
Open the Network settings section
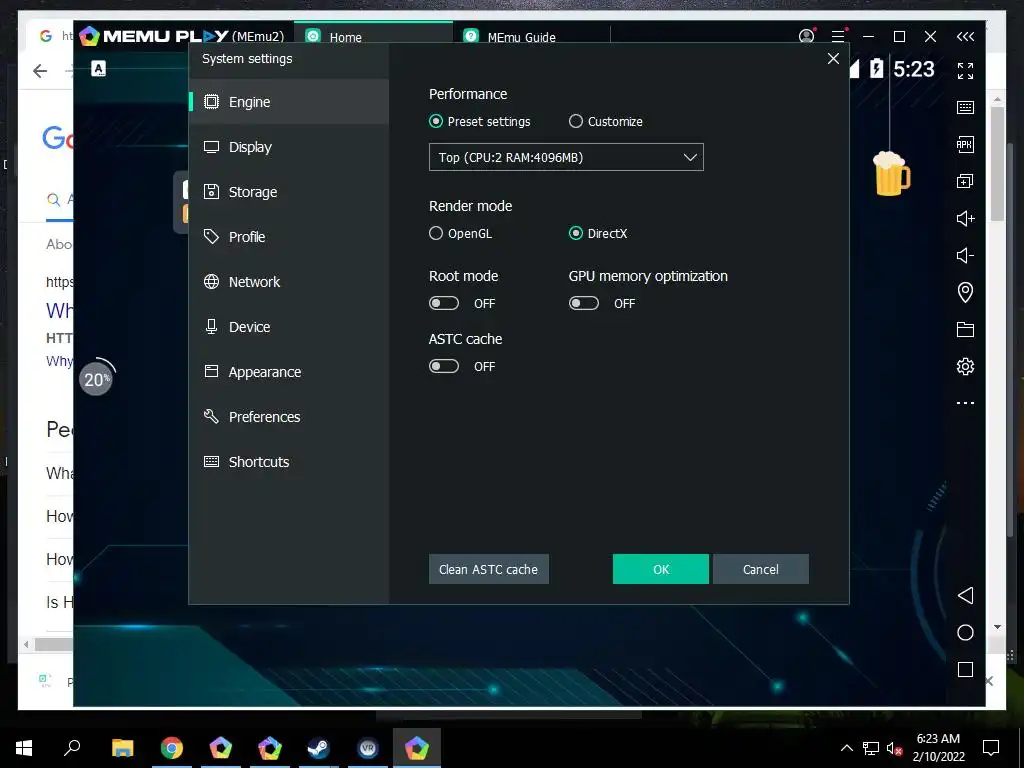click(289, 282)
